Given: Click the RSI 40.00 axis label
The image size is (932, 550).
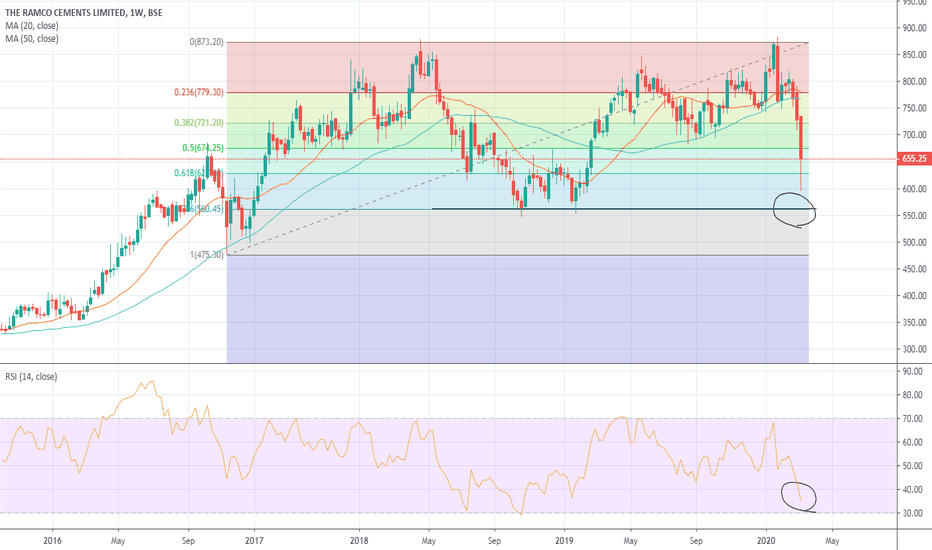Looking at the screenshot, I should tap(914, 490).
